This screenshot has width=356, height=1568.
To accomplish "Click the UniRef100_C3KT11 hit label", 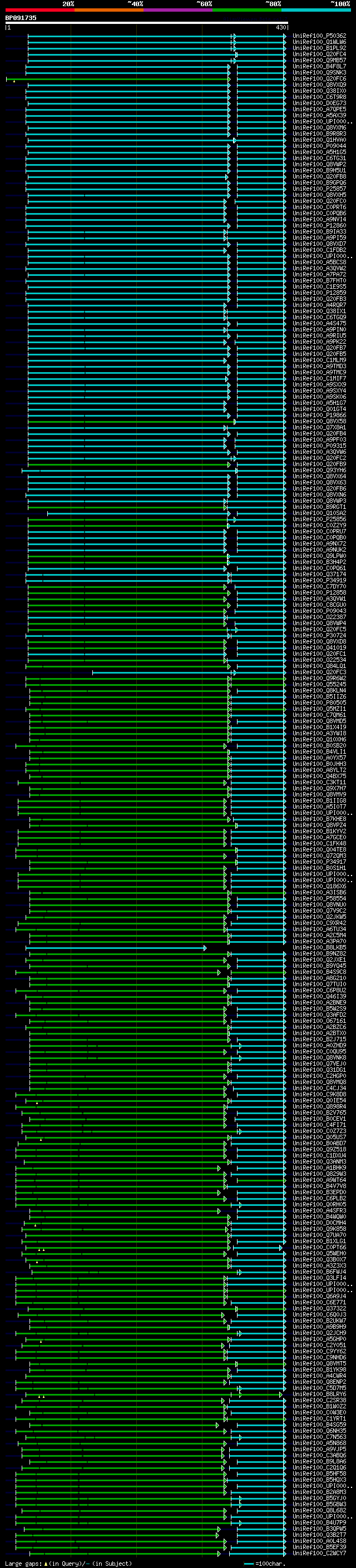I will coord(319,782).
